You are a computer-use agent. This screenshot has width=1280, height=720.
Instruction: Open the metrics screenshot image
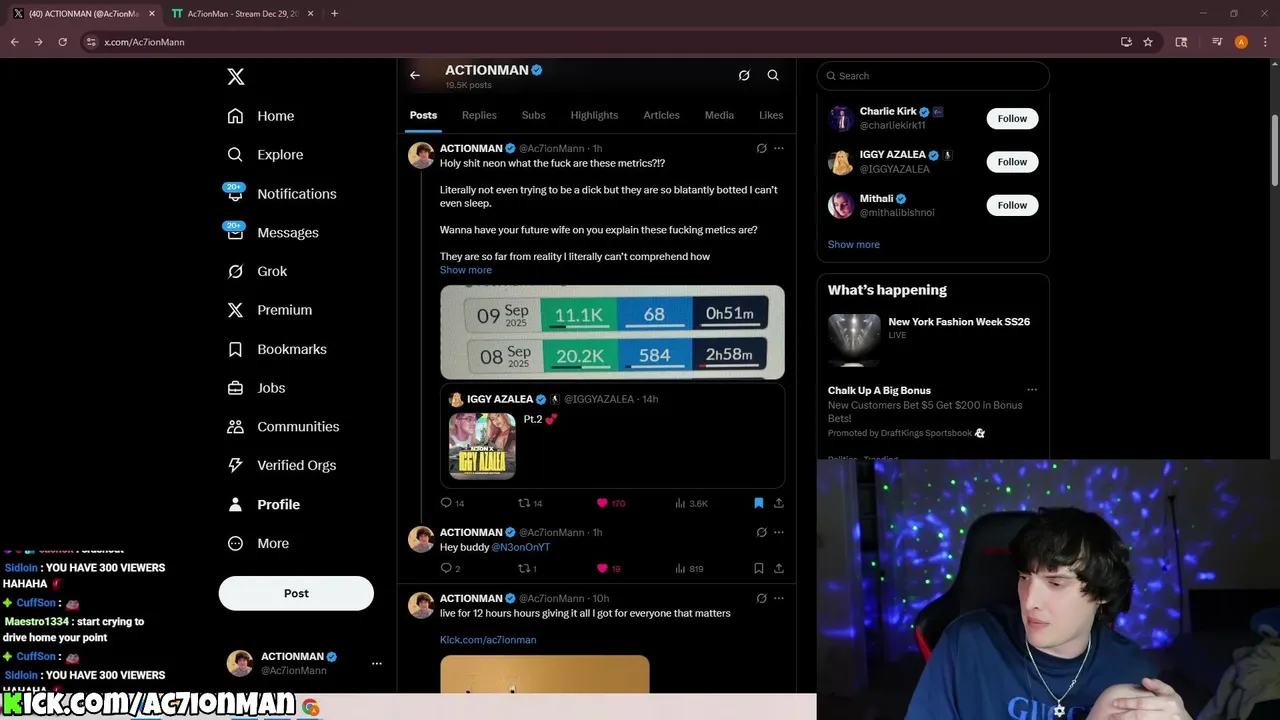click(612, 333)
